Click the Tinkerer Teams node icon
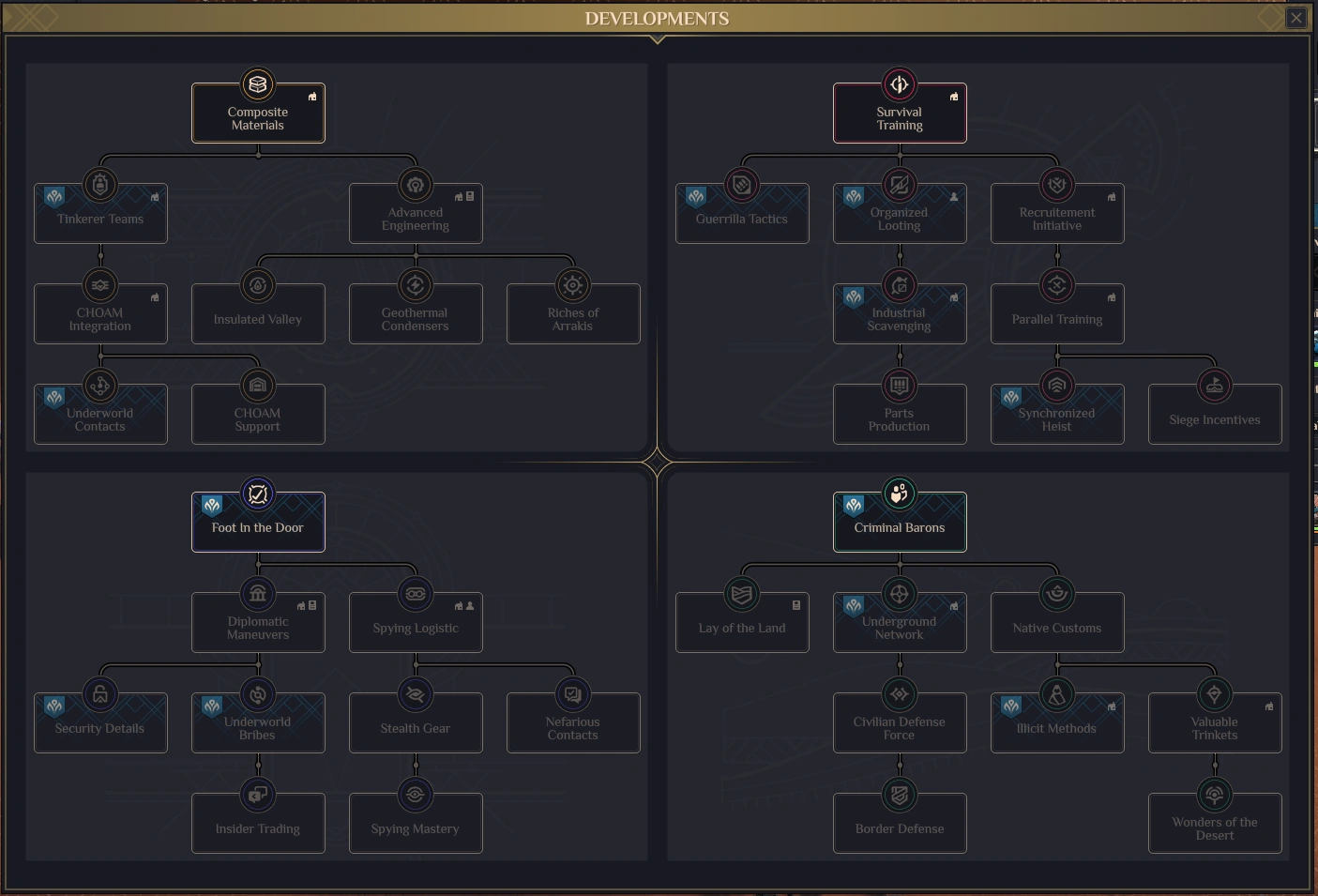1318x896 pixels. click(100, 185)
